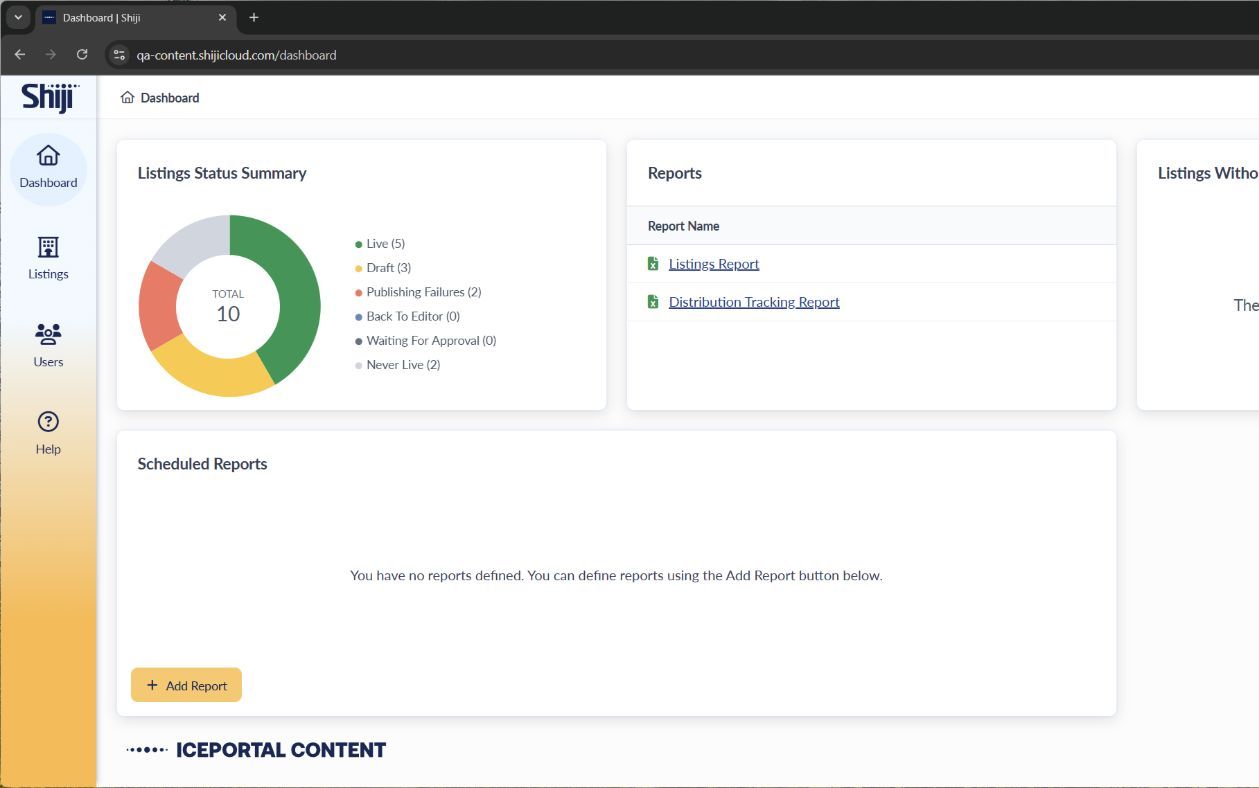Viewport: 1259px width, 788px height.
Task: Click the Waiting For Approval (0) legend entry
Action: (425, 340)
